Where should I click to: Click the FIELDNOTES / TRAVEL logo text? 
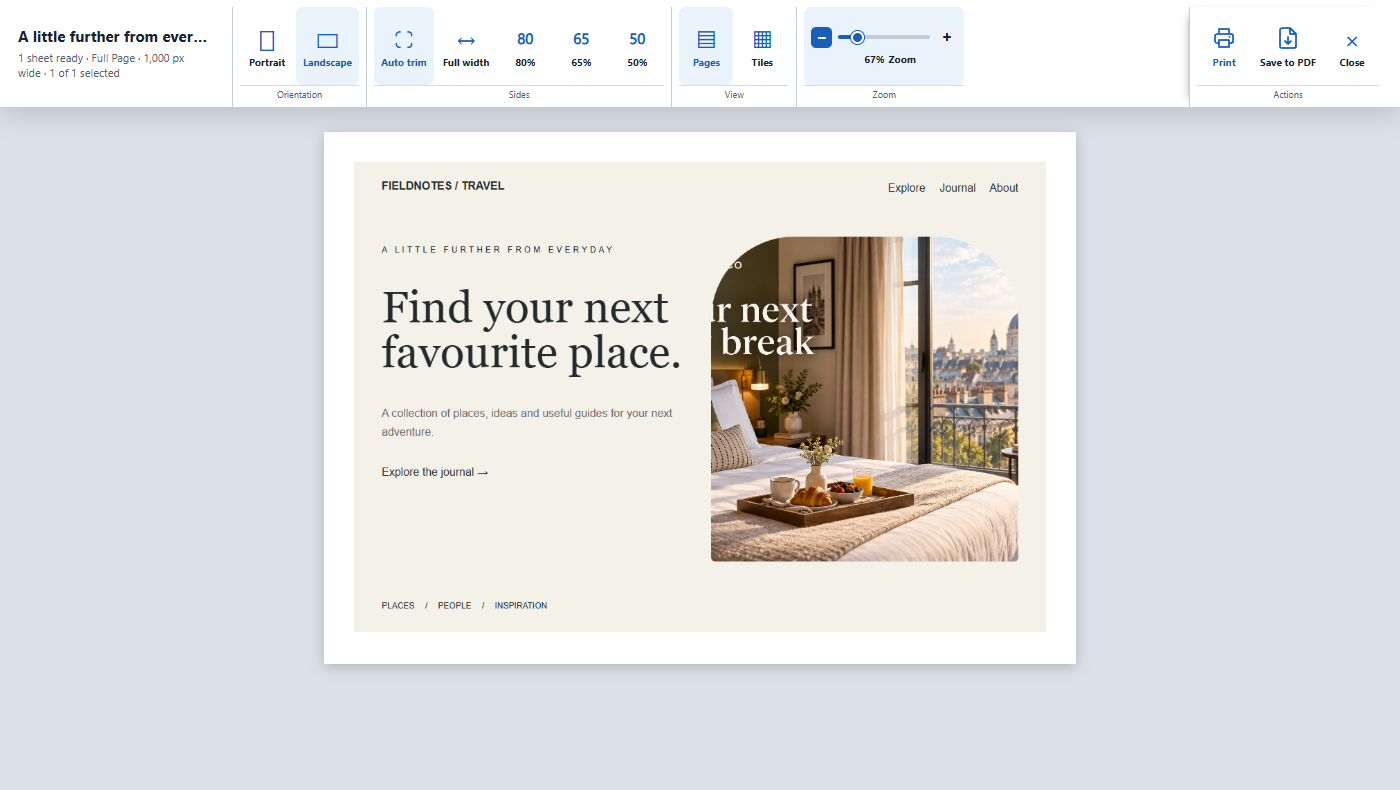tap(443, 186)
